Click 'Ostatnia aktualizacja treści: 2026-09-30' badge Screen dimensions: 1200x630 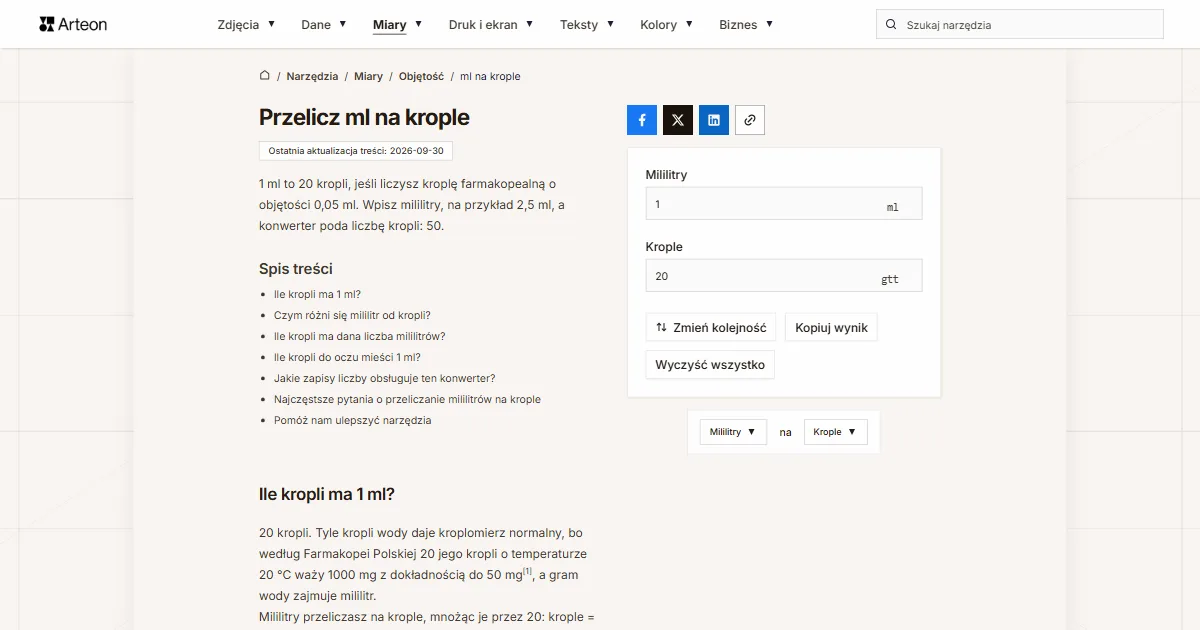[x=356, y=150]
